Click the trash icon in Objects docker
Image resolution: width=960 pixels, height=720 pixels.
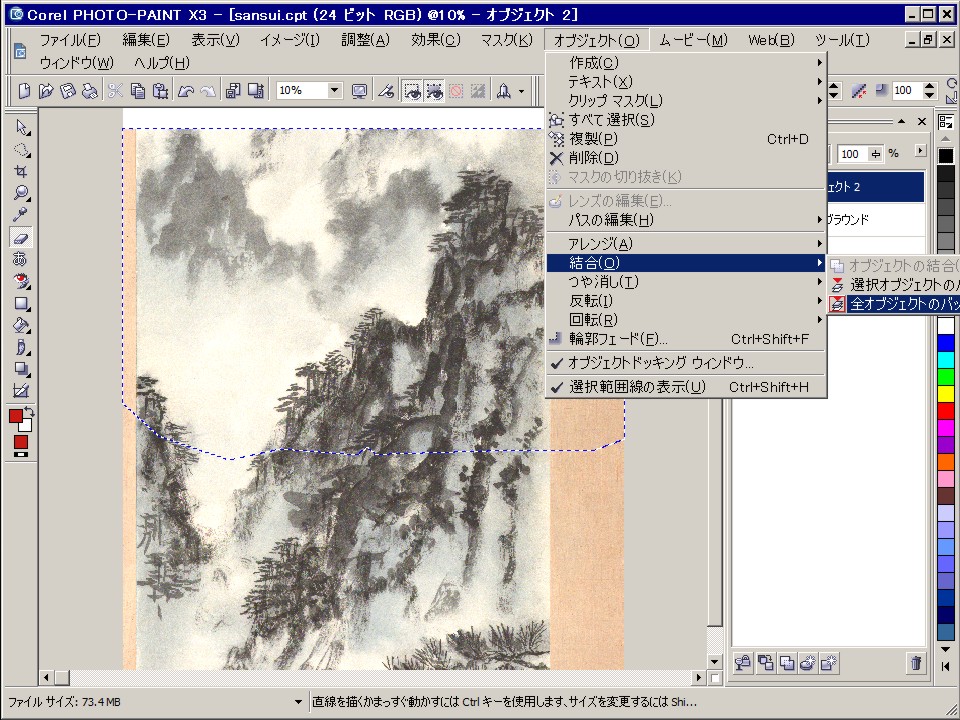pos(915,662)
